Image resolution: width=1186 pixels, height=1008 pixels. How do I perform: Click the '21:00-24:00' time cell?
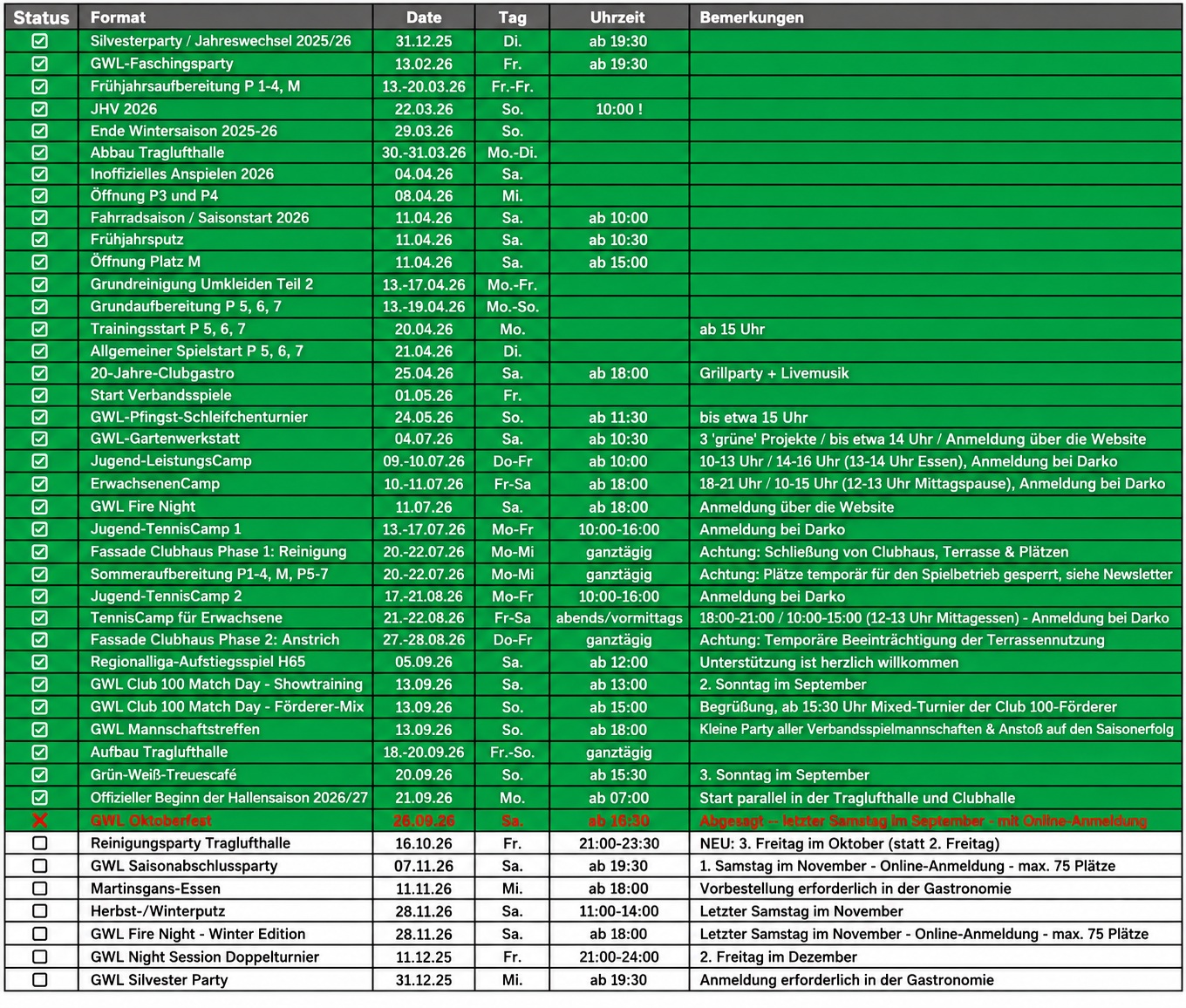click(x=619, y=957)
